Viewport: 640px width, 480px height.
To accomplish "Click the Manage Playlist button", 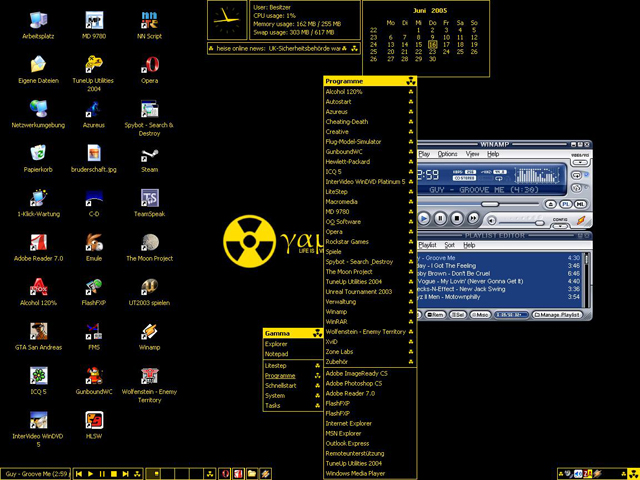I will click(557, 315).
